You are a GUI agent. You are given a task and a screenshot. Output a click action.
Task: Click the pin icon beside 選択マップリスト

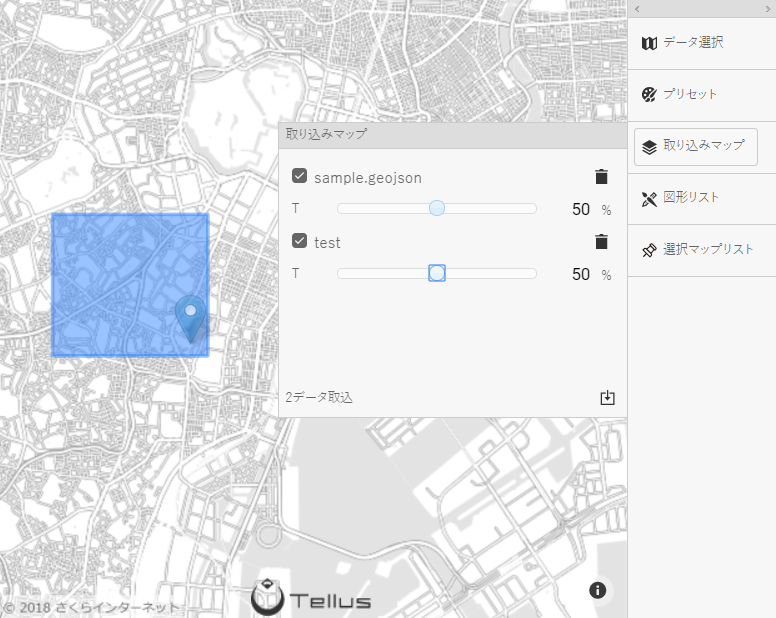[649, 250]
